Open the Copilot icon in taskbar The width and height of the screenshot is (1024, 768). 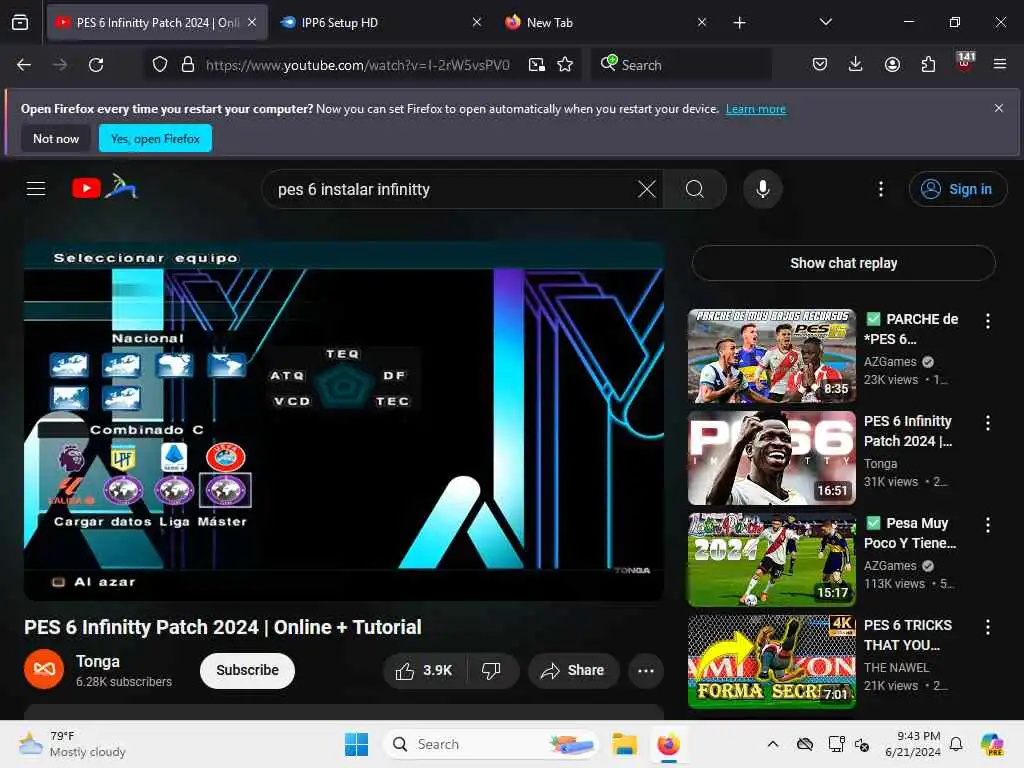991,744
